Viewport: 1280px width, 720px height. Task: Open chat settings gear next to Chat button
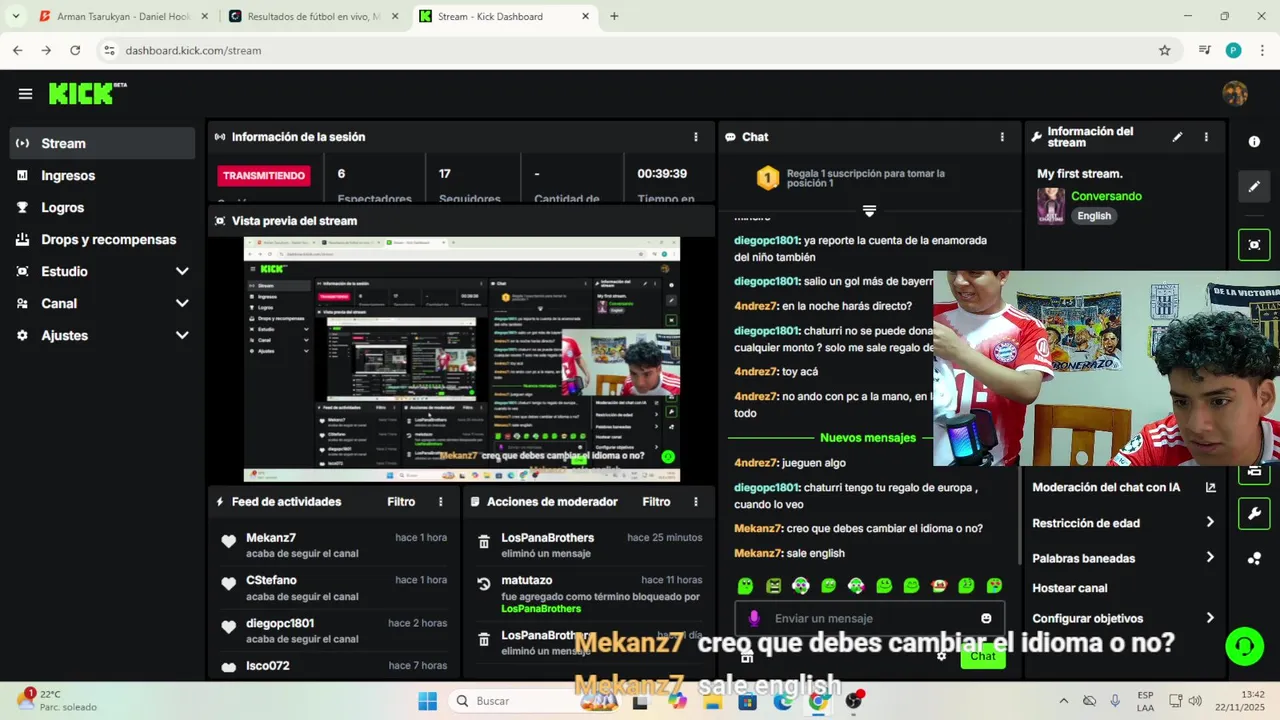[941, 656]
